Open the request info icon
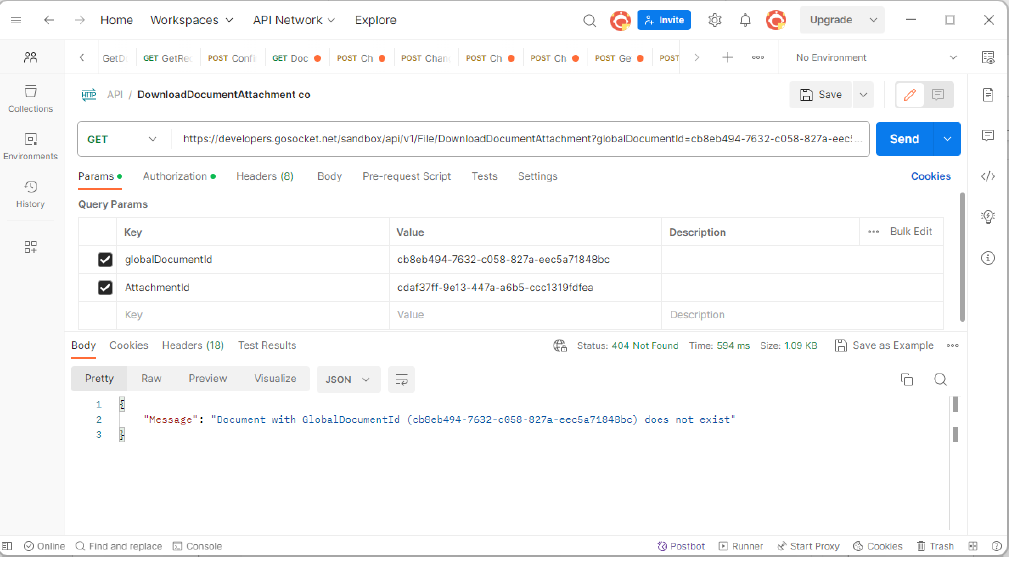 pyautogui.click(x=988, y=258)
